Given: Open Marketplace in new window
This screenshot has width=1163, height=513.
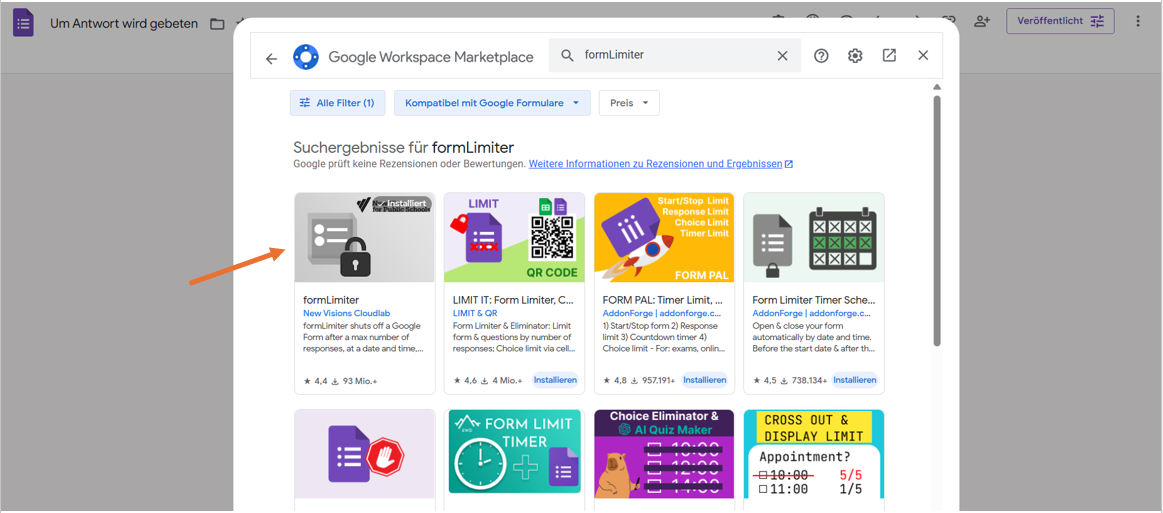Looking at the screenshot, I should pyautogui.click(x=889, y=56).
